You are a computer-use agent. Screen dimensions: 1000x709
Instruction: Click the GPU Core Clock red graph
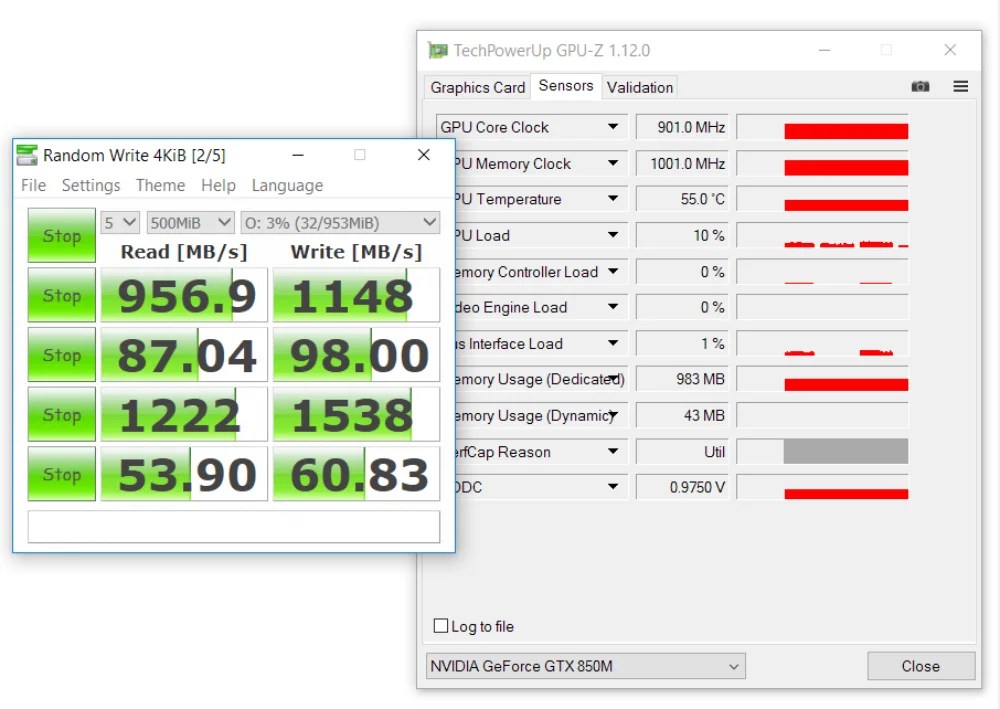(822, 127)
